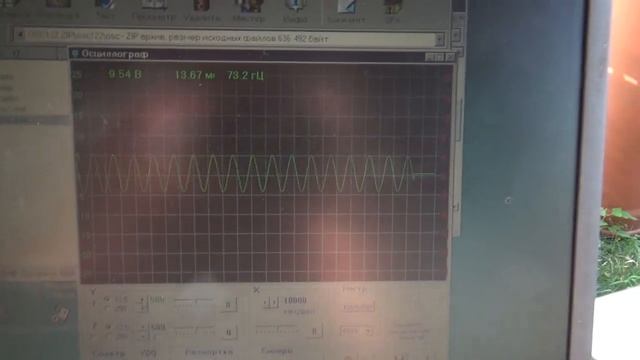Select channel 1 upper range radio button
Viewport: 640px width, 360px height.
point(107,300)
